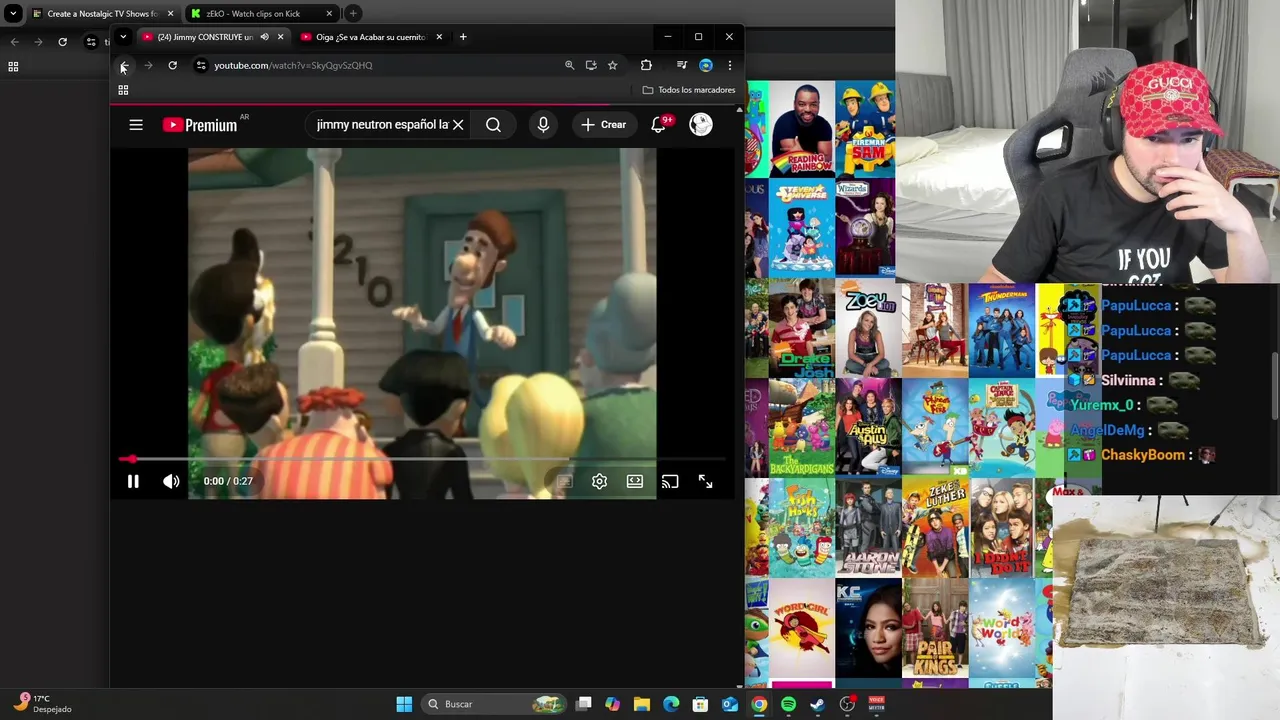The image size is (1280, 720).
Task: Select Pair of Kings show poster
Action: pyautogui.click(x=935, y=630)
